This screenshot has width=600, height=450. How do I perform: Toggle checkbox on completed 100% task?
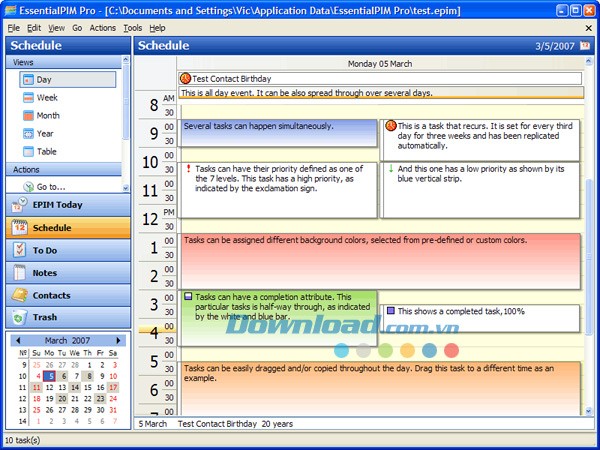pyautogui.click(x=390, y=311)
